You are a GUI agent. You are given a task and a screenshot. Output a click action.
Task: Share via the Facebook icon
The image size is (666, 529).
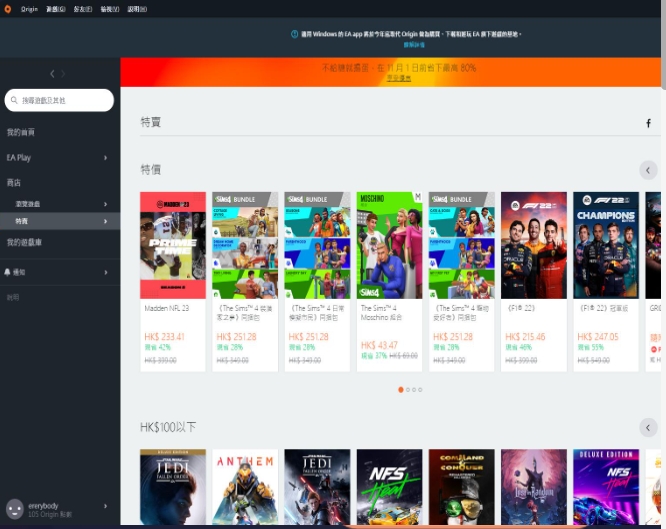click(x=648, y=123)
